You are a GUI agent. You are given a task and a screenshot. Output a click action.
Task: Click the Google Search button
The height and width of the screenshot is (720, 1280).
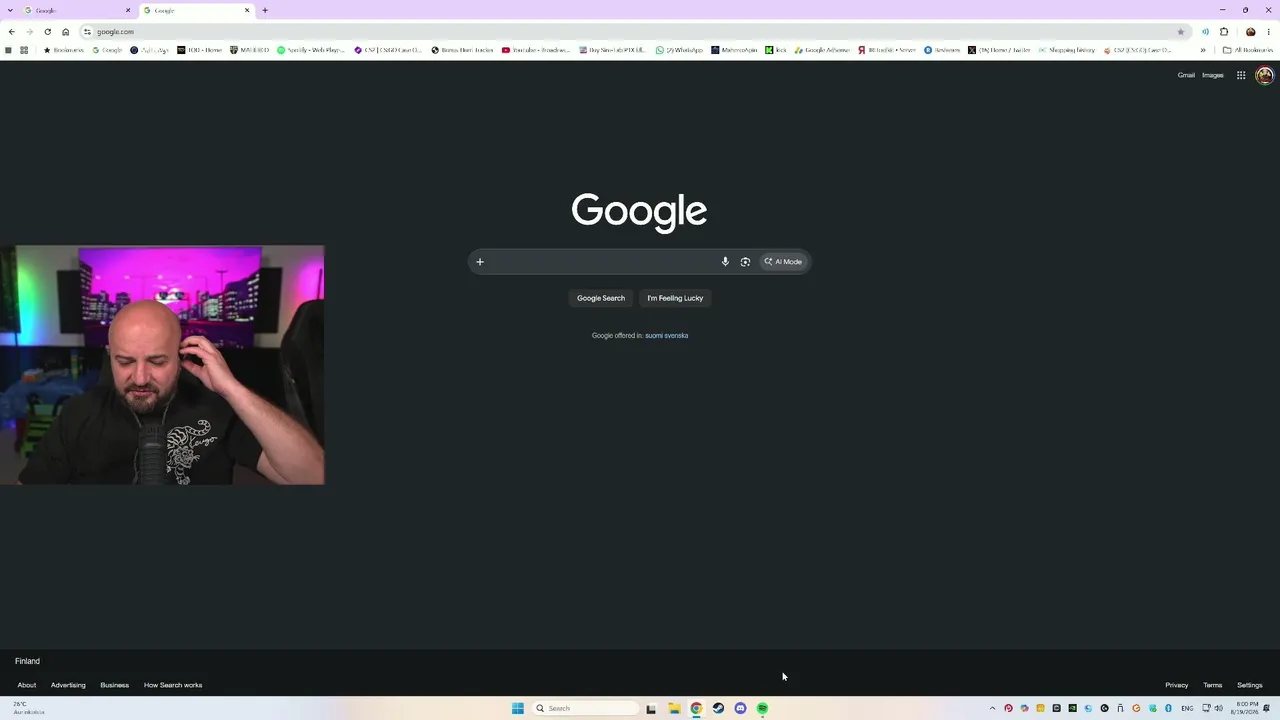tap(601, 298)
